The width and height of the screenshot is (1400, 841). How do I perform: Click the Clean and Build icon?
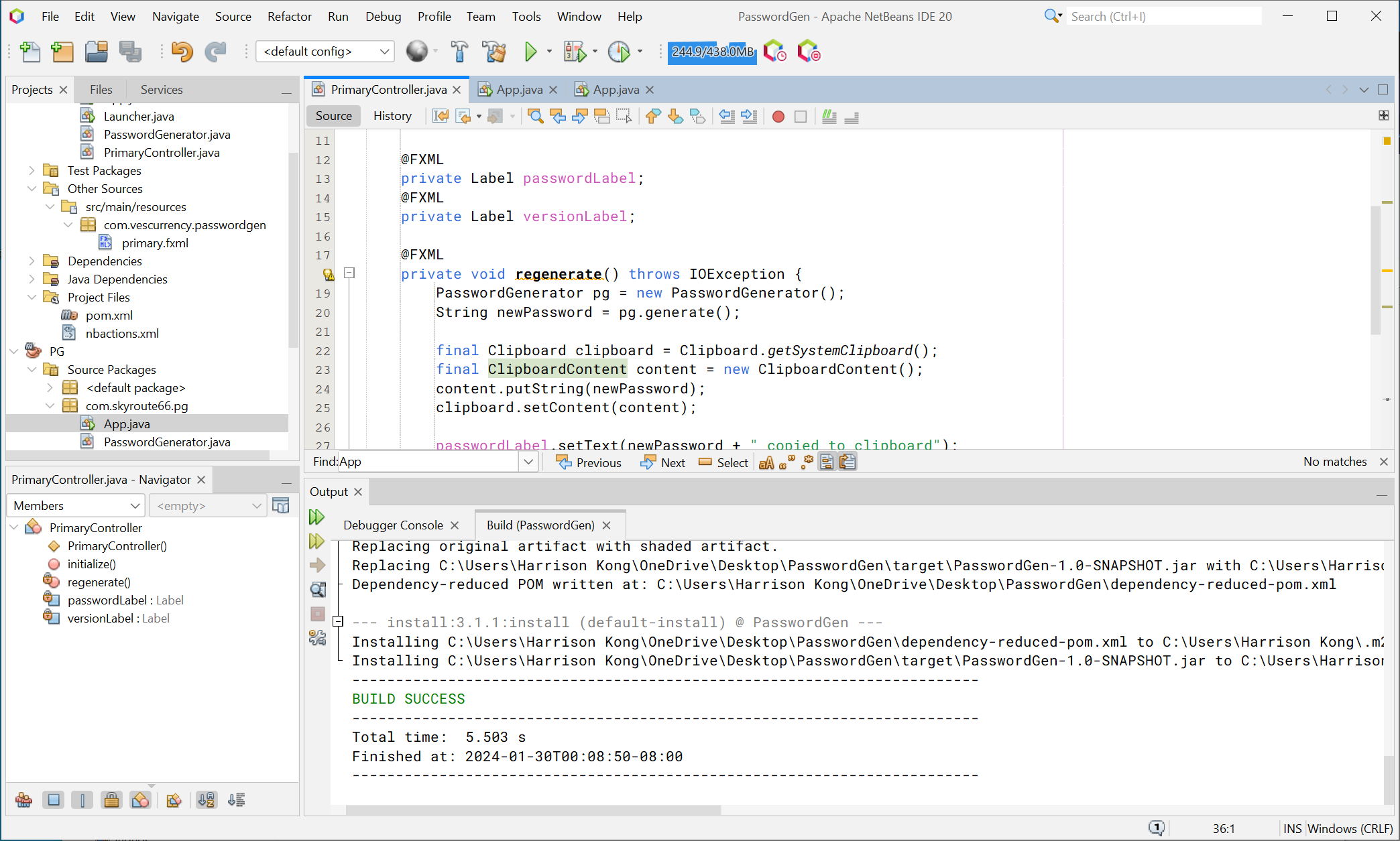495,52
